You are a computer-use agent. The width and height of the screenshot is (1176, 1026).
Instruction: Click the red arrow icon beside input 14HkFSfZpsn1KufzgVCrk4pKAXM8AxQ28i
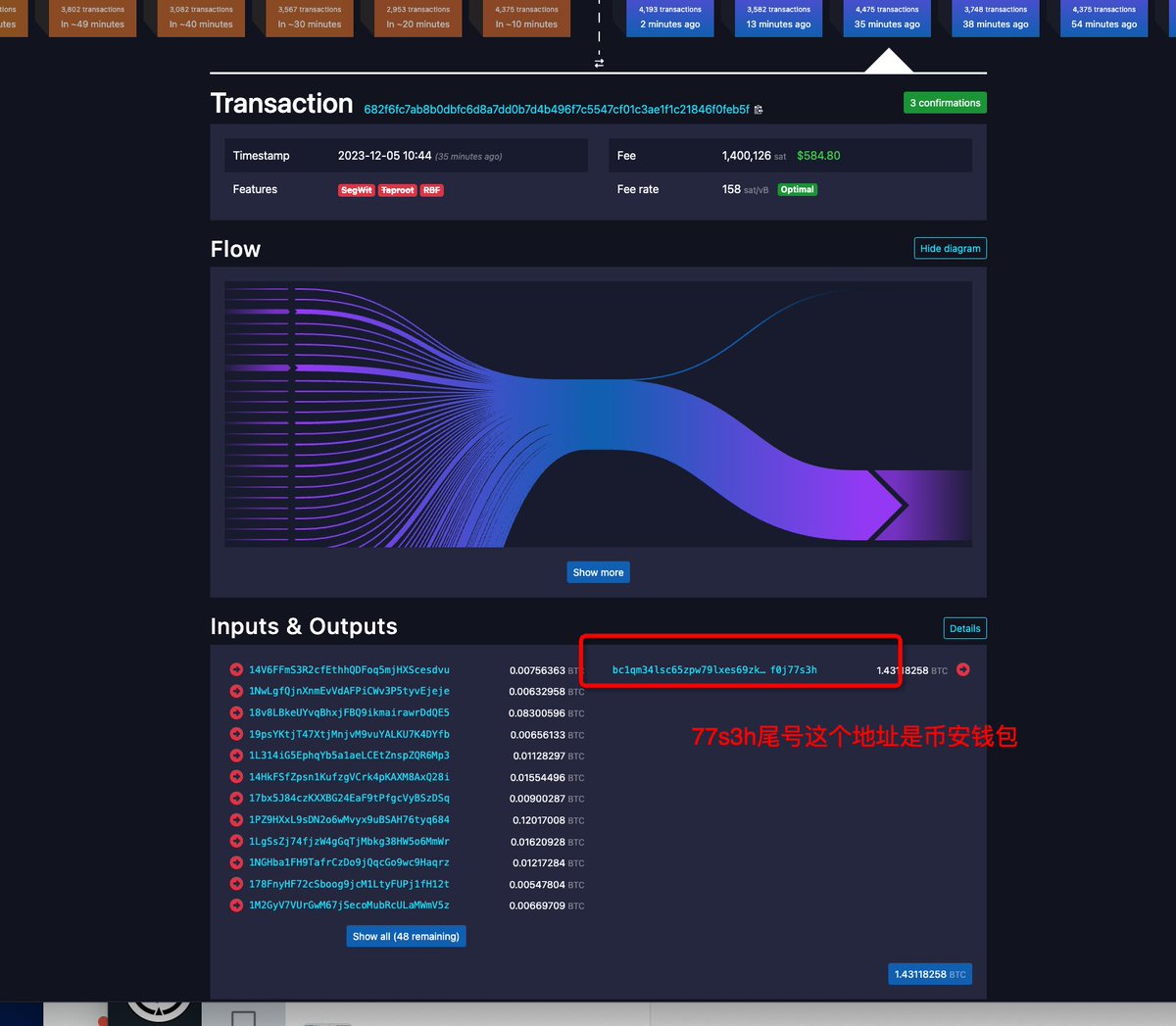236,777
